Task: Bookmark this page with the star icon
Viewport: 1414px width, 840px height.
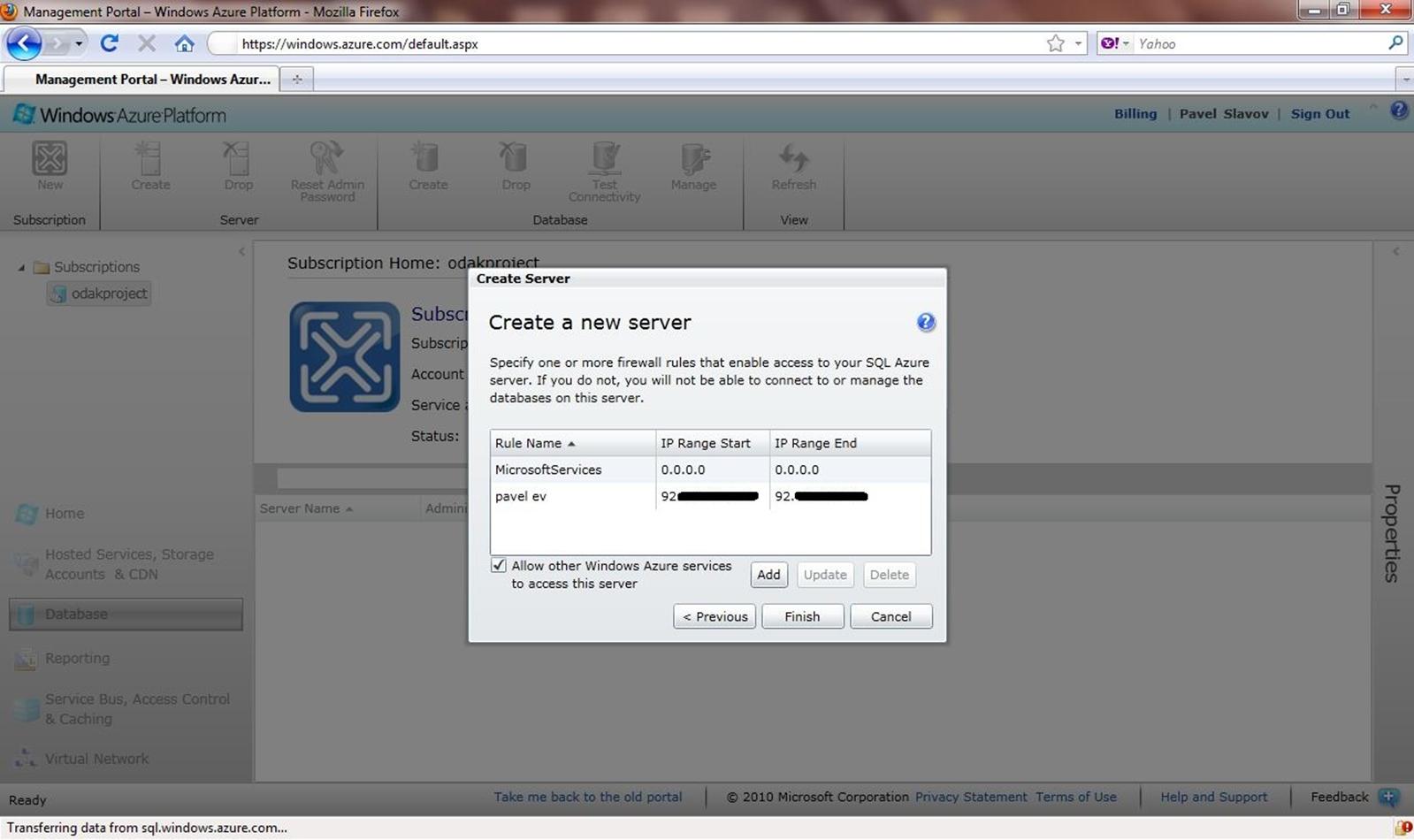Action: (x=1055, y=43)
